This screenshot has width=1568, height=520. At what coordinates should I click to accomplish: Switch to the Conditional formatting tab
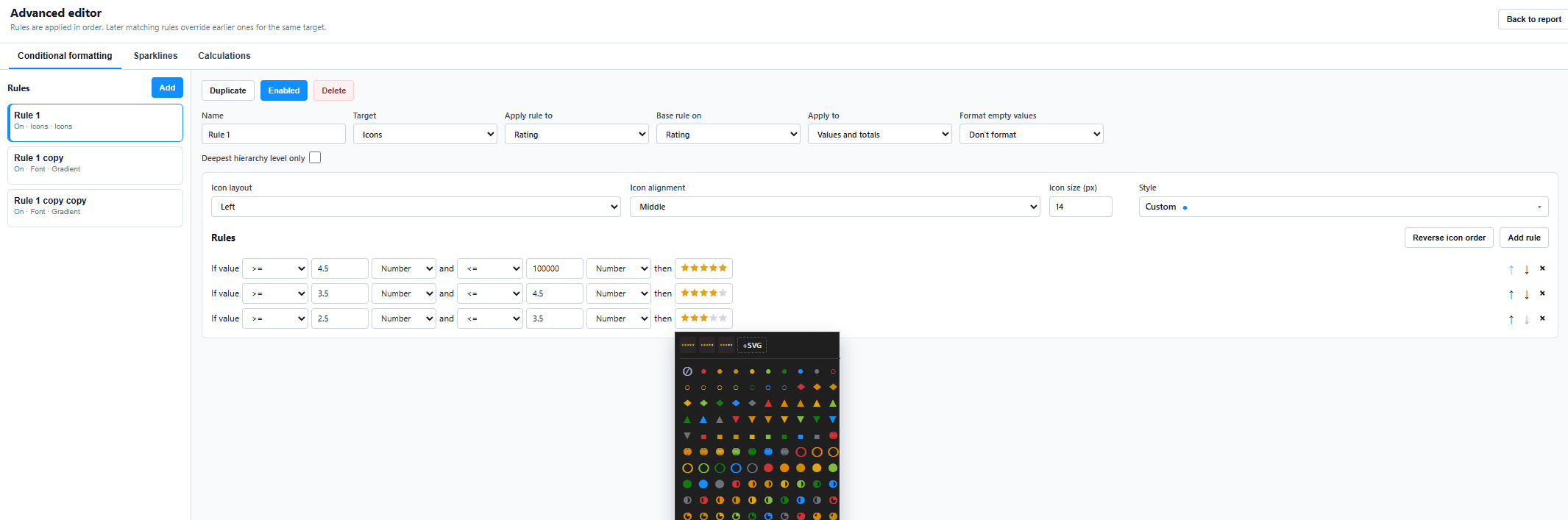(x=65, y=56)
